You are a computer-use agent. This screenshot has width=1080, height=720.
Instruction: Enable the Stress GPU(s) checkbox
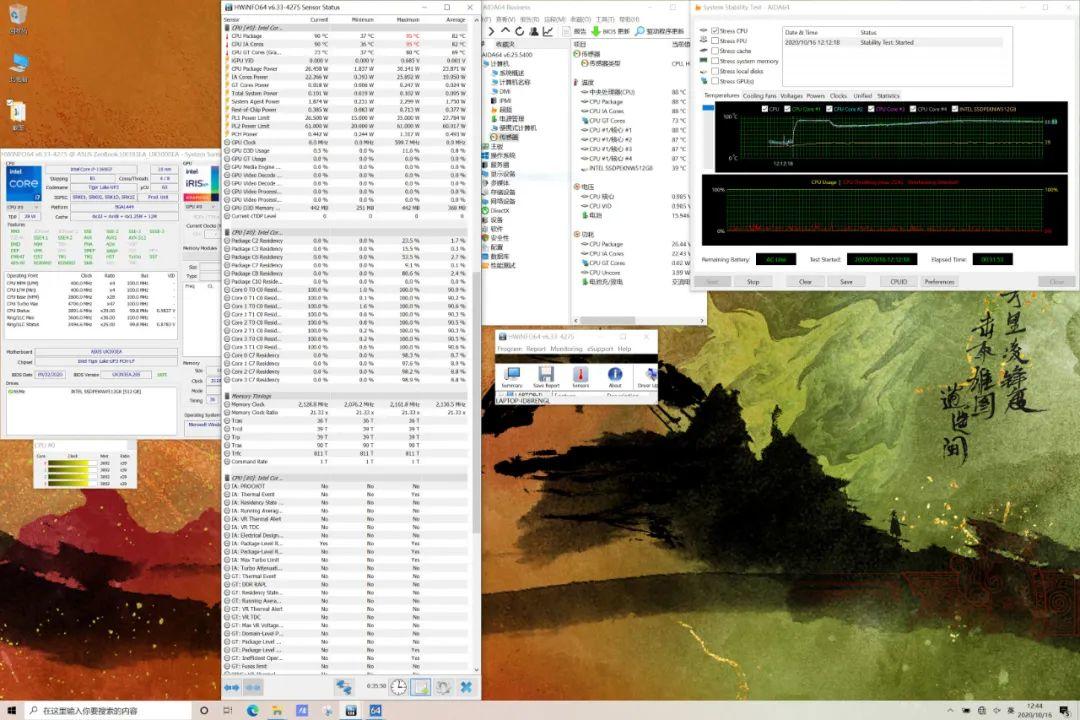pyautogui.click(x=715, y=81)
